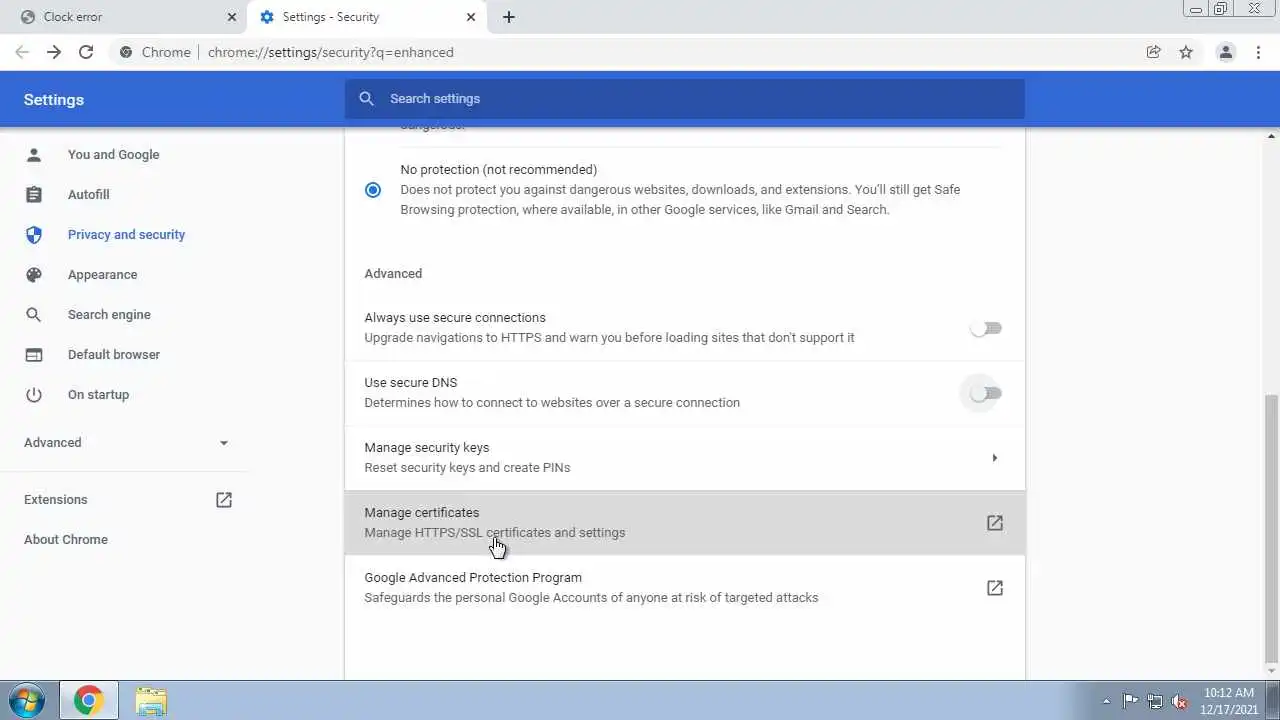Open the Windows Start menu
1280x720 pixels.
click(x=27, y=701)
